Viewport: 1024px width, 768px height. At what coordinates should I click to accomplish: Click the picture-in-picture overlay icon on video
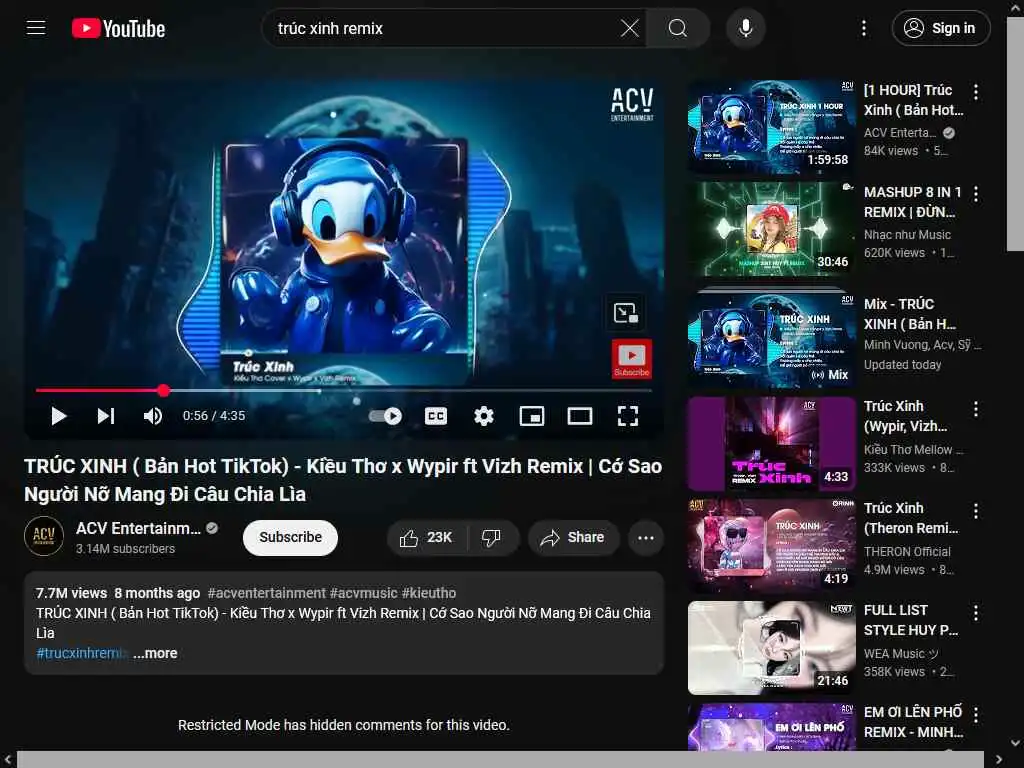click(626, 313)
